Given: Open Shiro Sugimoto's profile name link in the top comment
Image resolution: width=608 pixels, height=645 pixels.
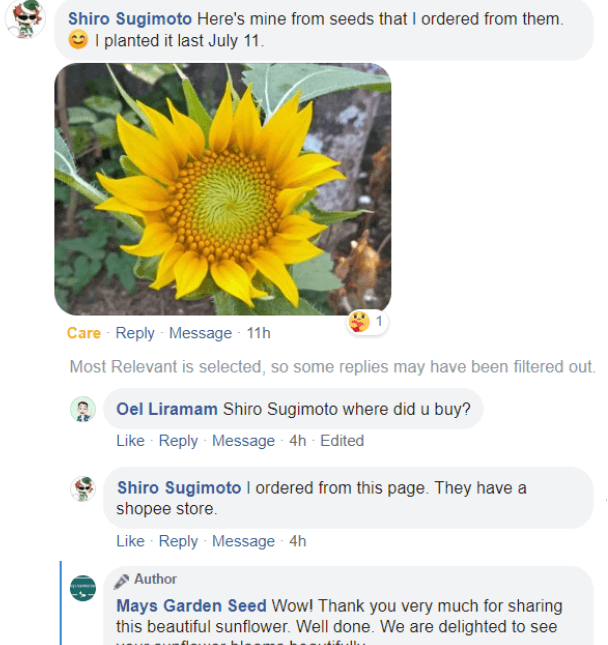Looking at the screenshot, I should click(x=130, y=19).
